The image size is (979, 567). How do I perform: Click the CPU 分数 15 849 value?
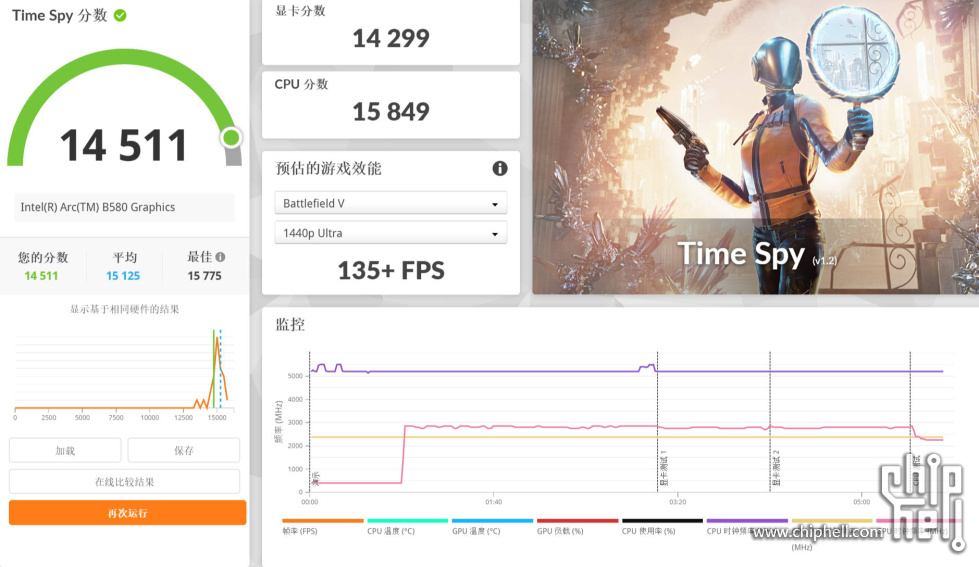pos(391,112)
